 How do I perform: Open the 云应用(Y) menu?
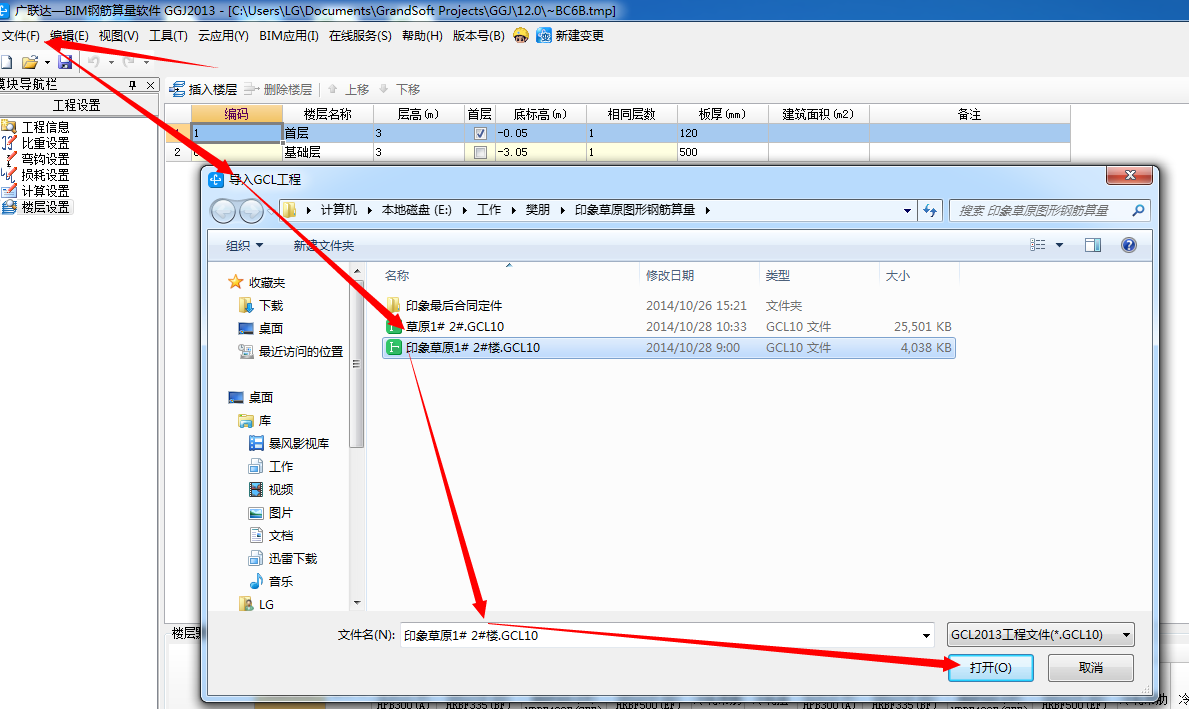(x=223, y=36)
